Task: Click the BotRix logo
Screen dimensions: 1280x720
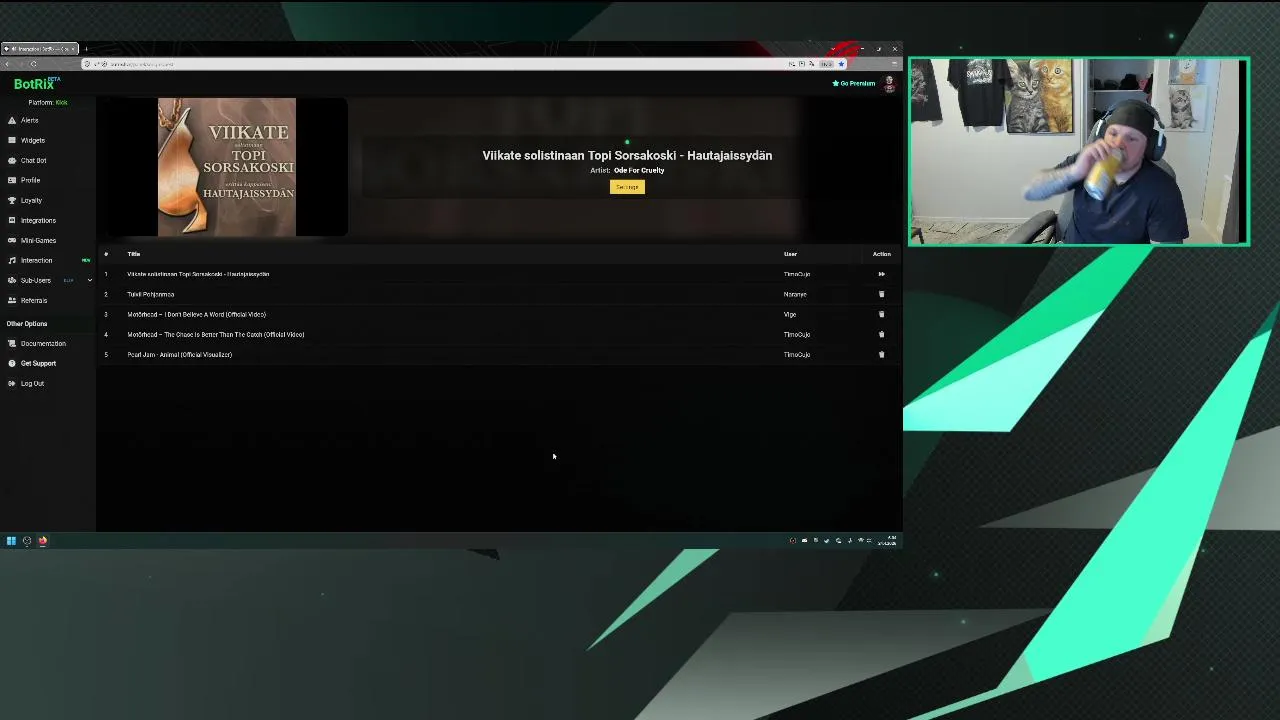Action: coord(37,84)
